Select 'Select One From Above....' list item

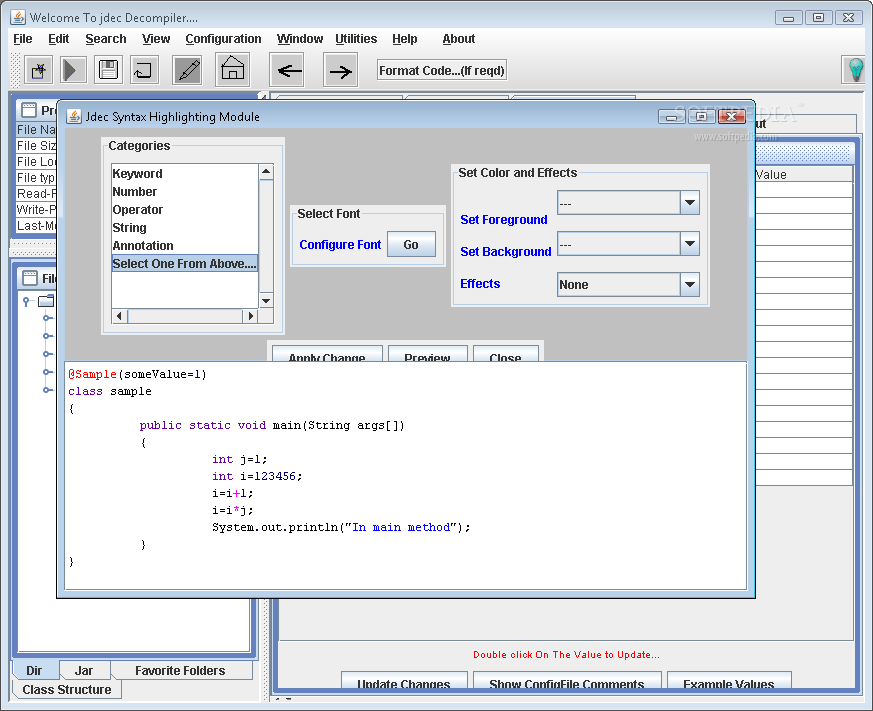point(184,263)
